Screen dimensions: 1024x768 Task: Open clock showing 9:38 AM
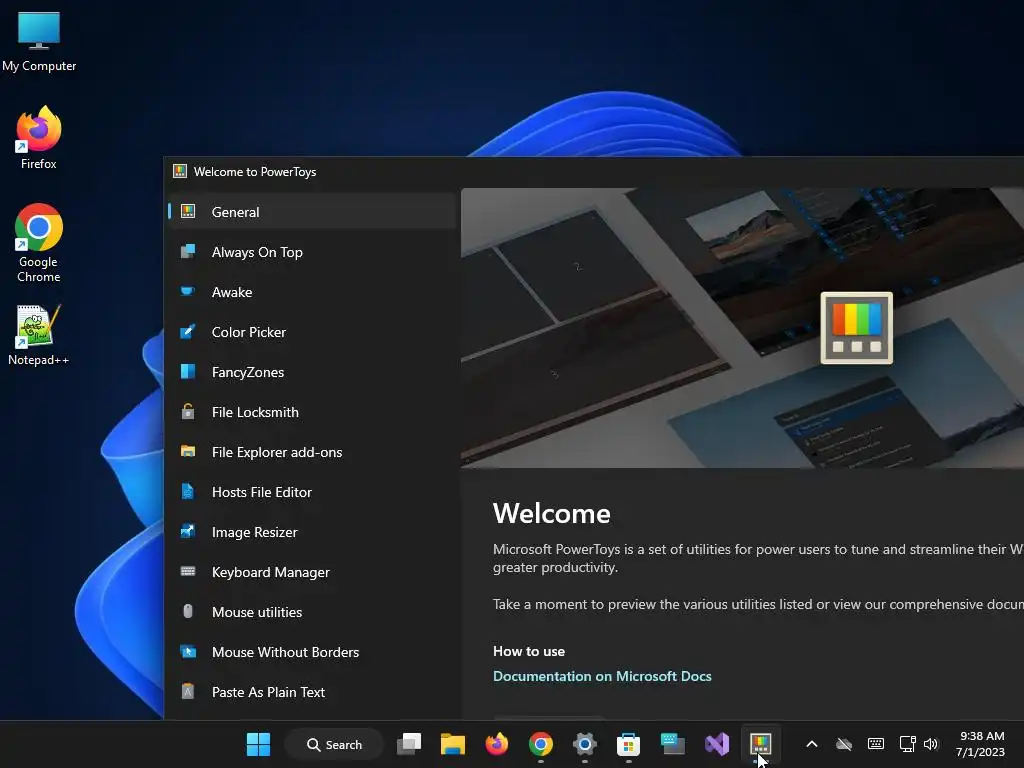(980, 744)
